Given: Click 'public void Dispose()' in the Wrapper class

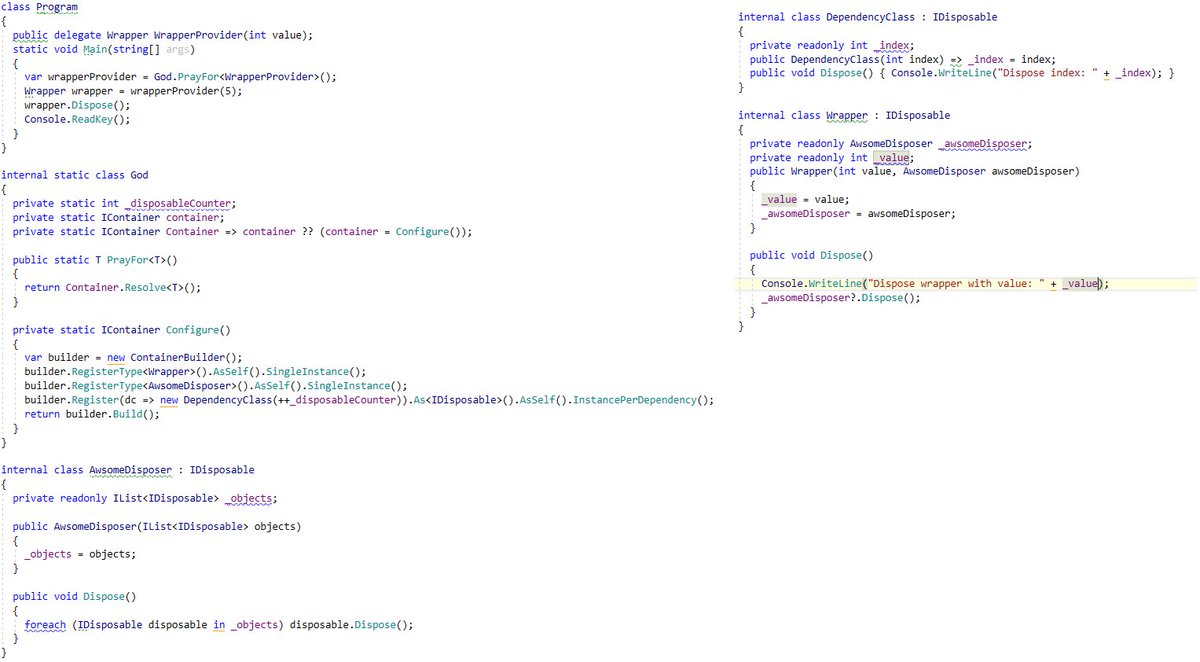Looking at the screenshot, I should (811, 255).
